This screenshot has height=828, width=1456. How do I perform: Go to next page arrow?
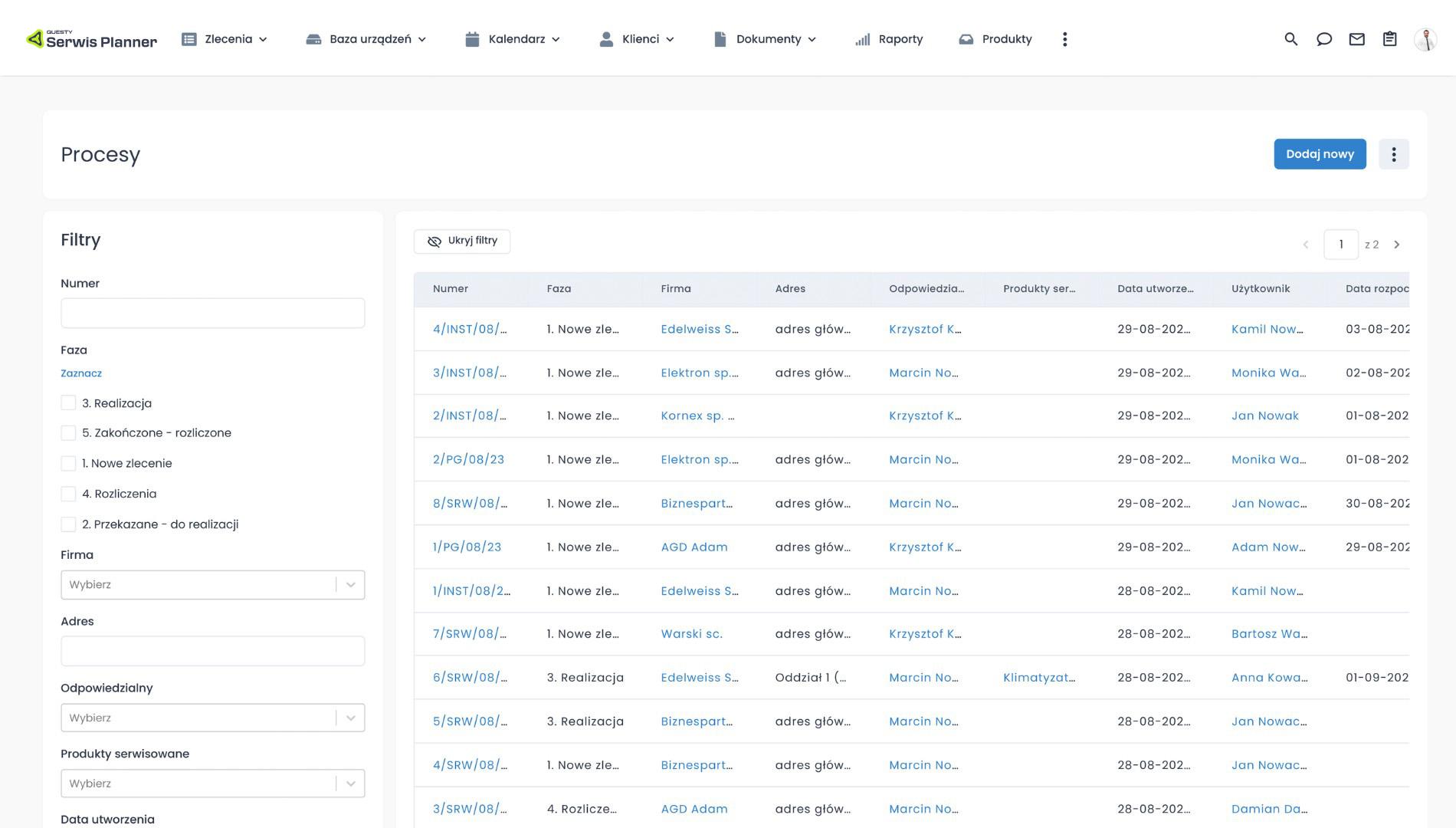tap(1396, 245)
